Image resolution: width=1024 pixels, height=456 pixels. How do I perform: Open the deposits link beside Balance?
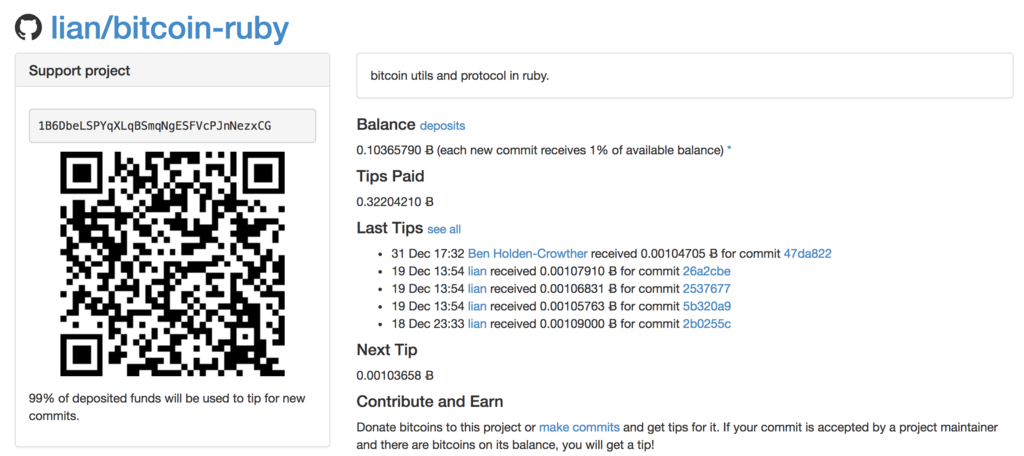coord(442,125)
